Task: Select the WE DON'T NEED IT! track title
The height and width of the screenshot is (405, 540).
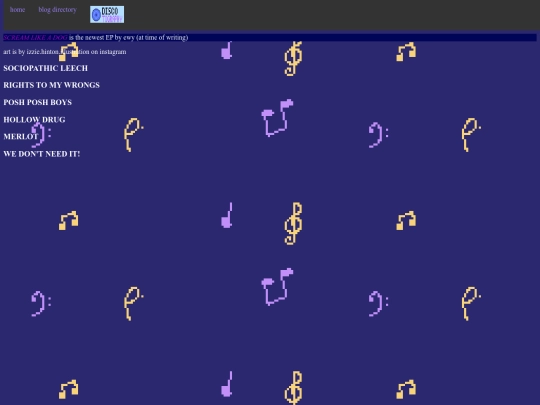Action: [42, 154]
